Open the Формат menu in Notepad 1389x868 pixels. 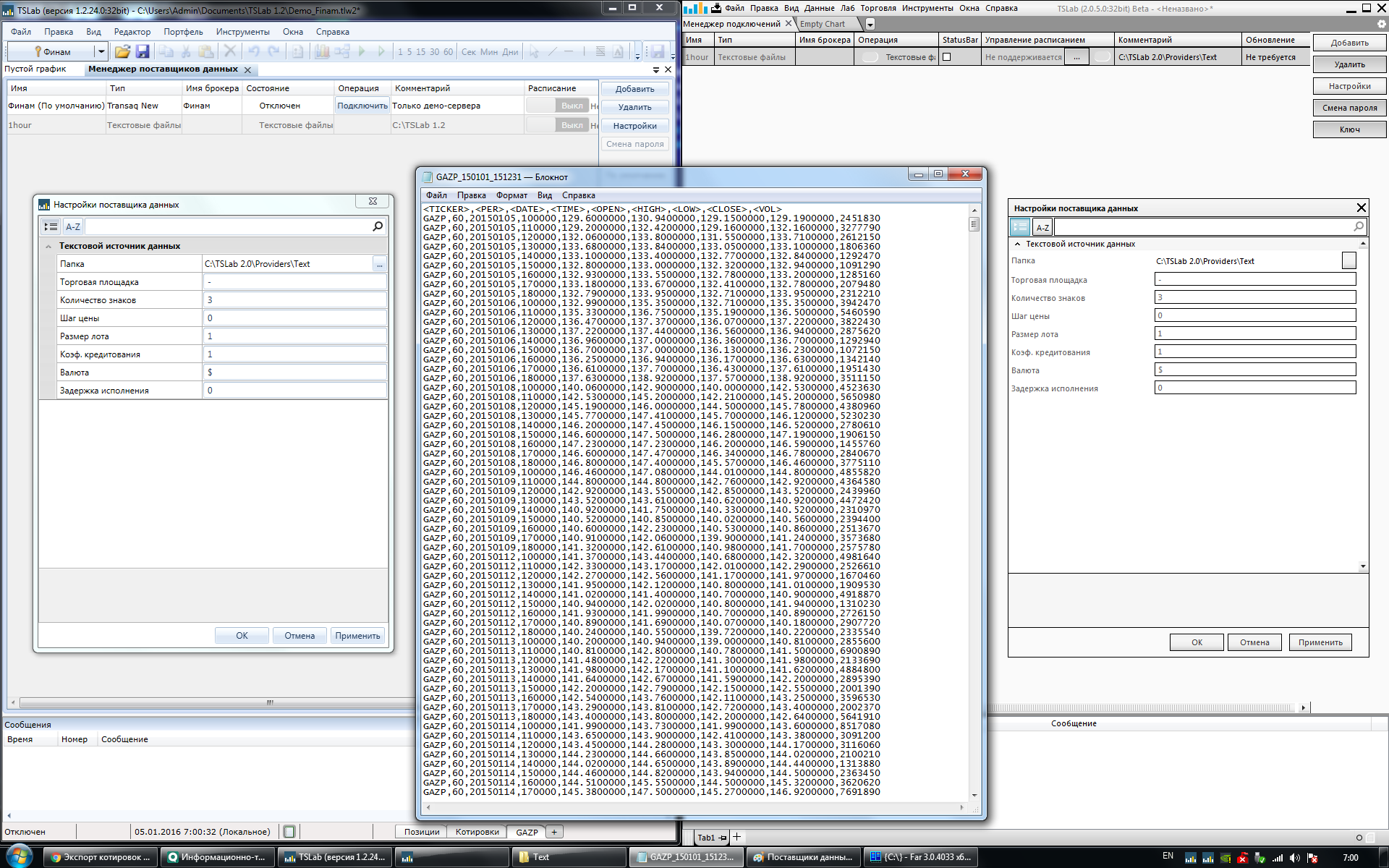(511, 195)
